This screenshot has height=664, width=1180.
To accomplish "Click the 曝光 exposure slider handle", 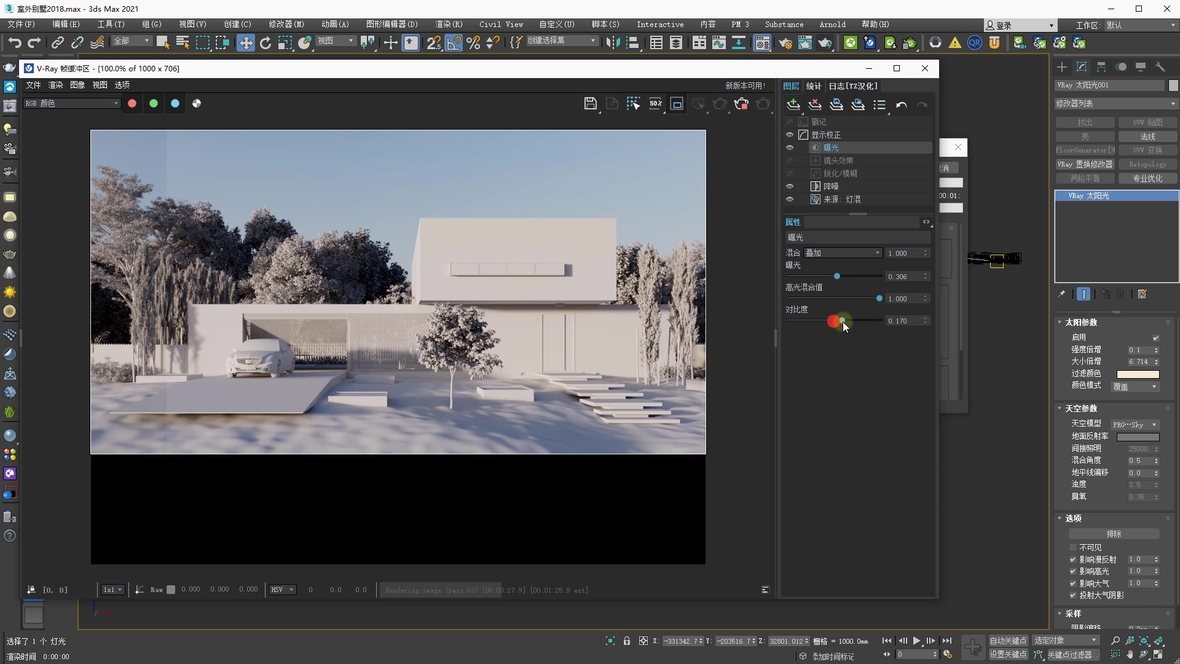I will click(837, 276).
